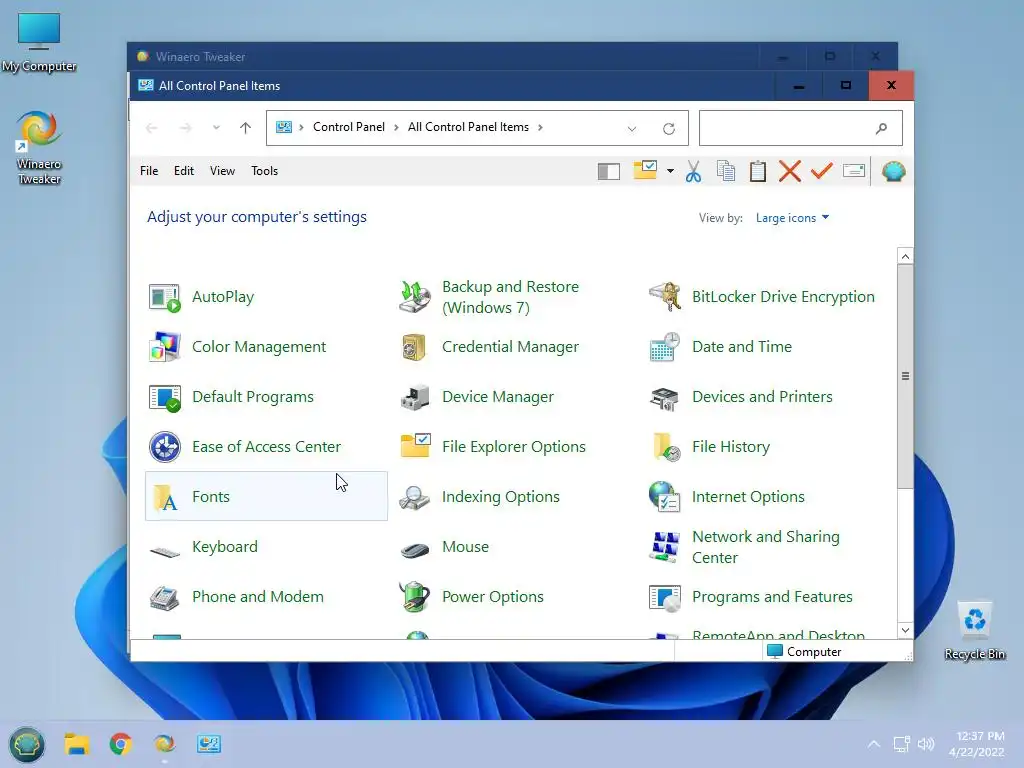Click the Paste clipboard toolbar icon
This screenshot has width=1024, height=768.
point(758,171)
